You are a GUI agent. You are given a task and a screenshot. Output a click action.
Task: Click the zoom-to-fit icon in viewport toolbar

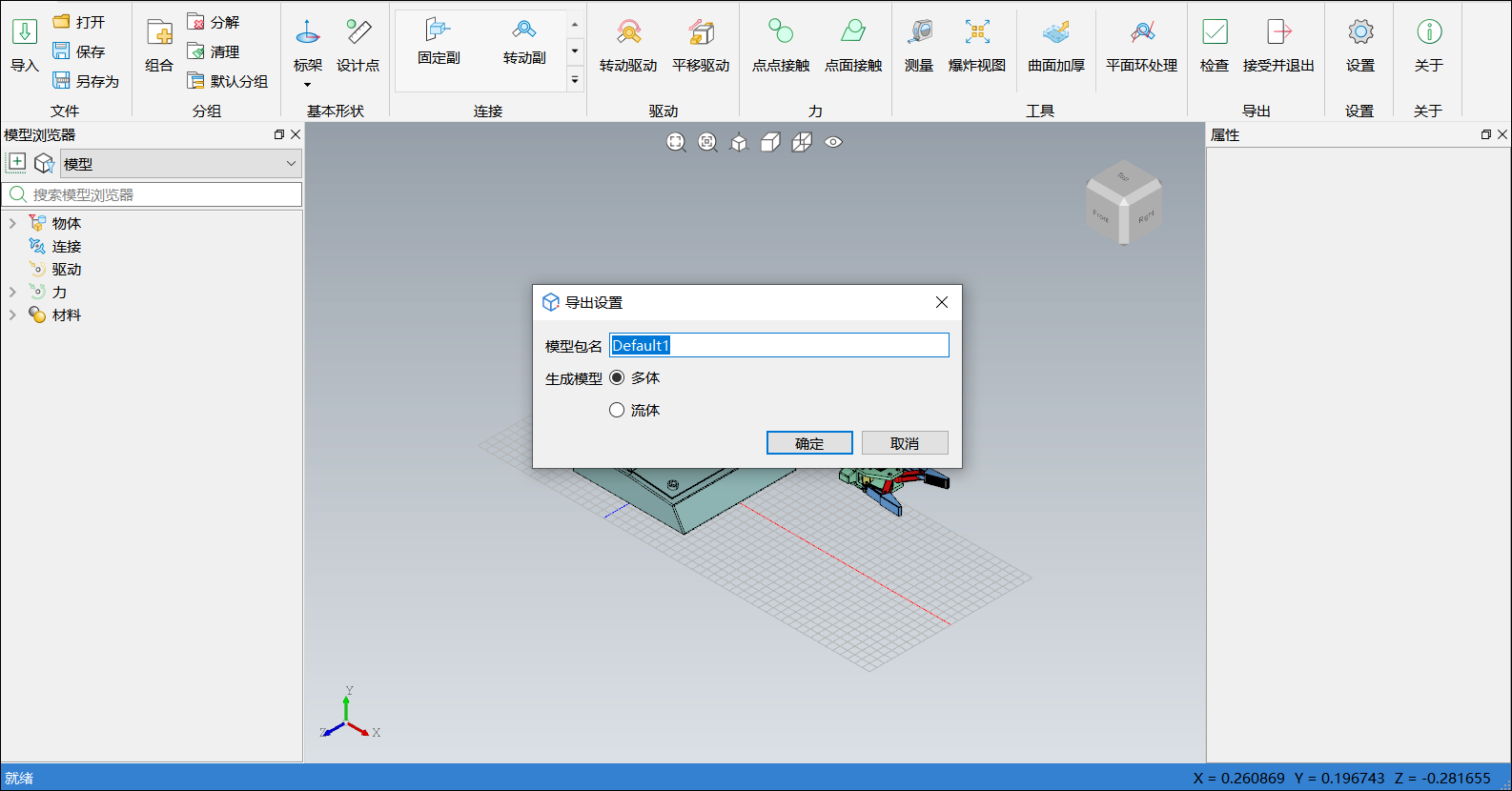676,142
